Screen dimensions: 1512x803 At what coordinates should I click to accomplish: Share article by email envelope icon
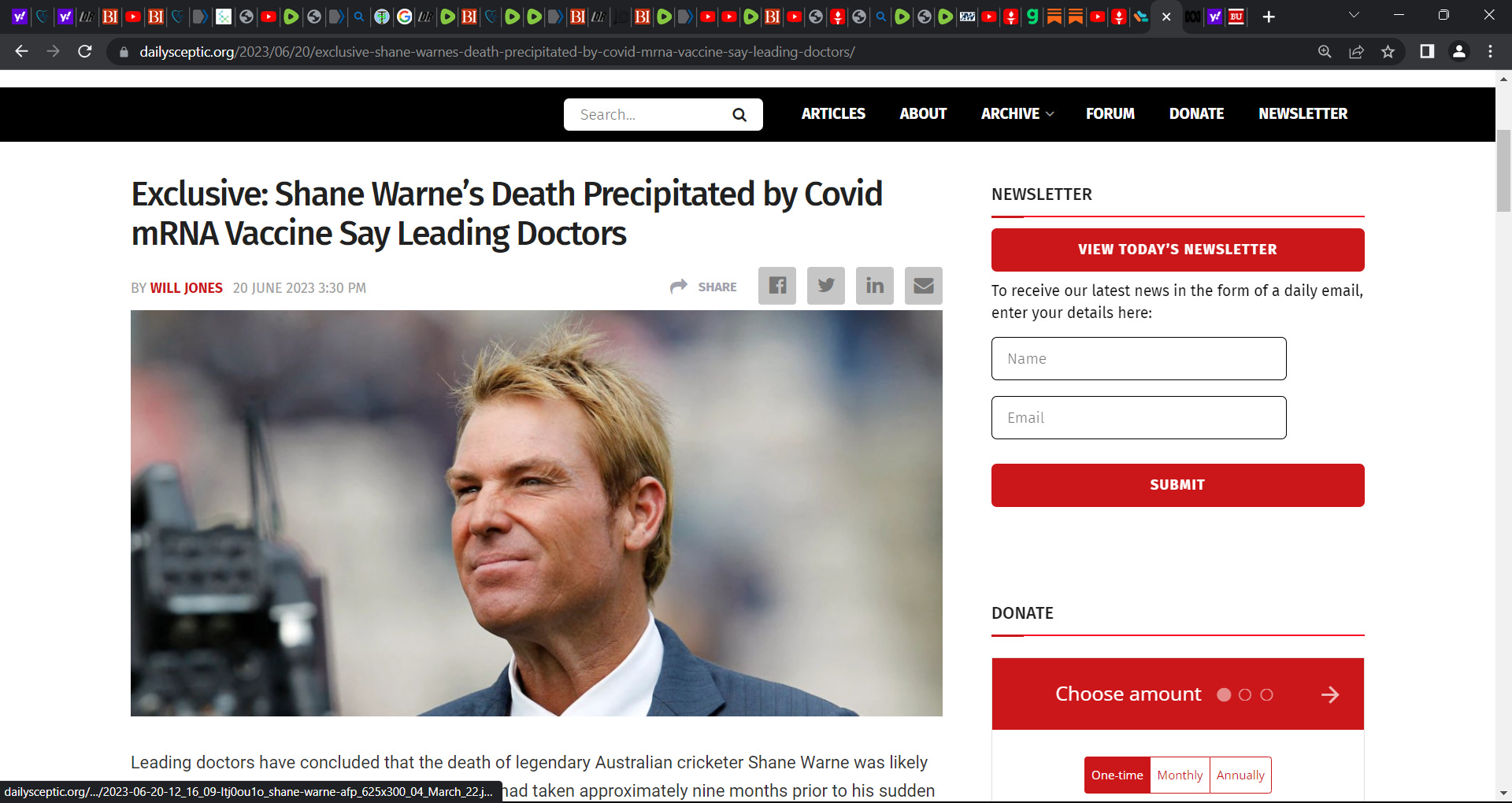click(923, 286)
